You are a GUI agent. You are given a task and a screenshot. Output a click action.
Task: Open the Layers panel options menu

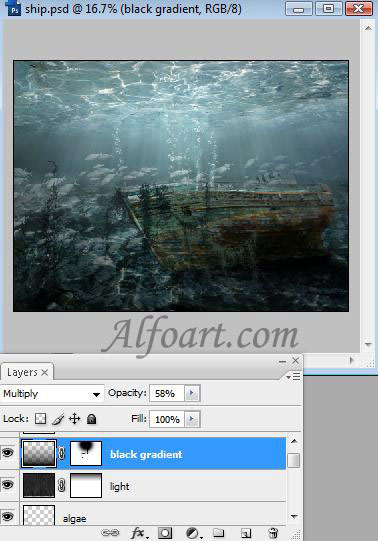294,376
